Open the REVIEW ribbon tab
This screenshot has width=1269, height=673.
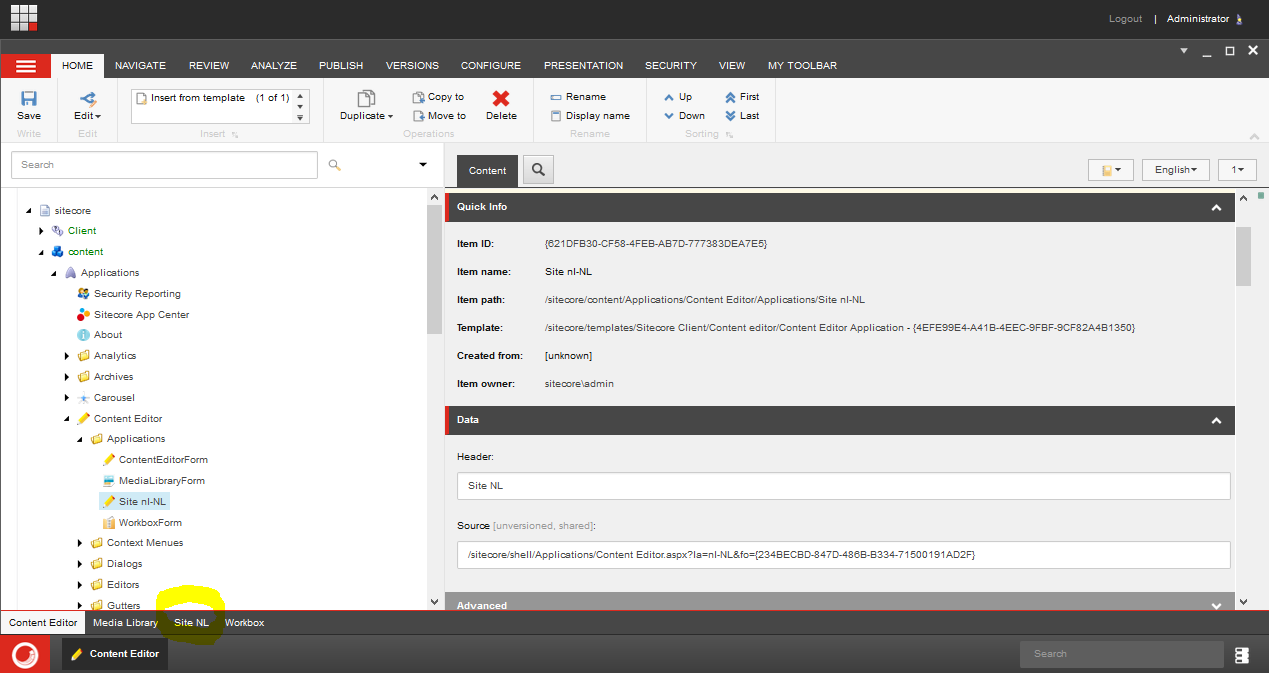[x=209, y=66]
